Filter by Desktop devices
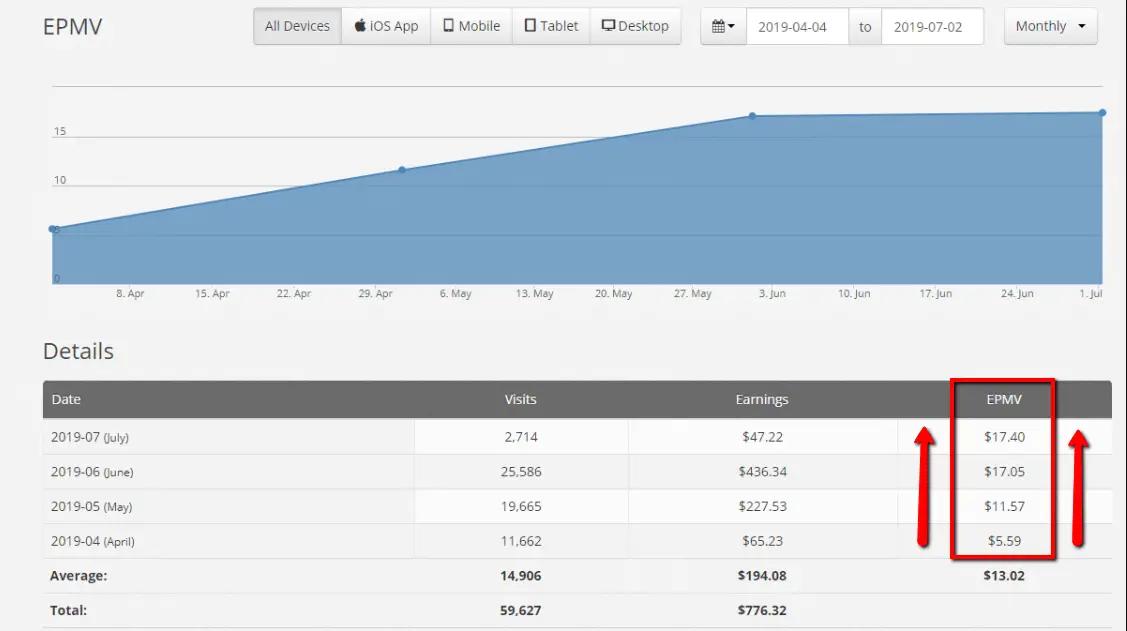The width and height of the screenshot is (1127, 631). click(x=635, y=26)
